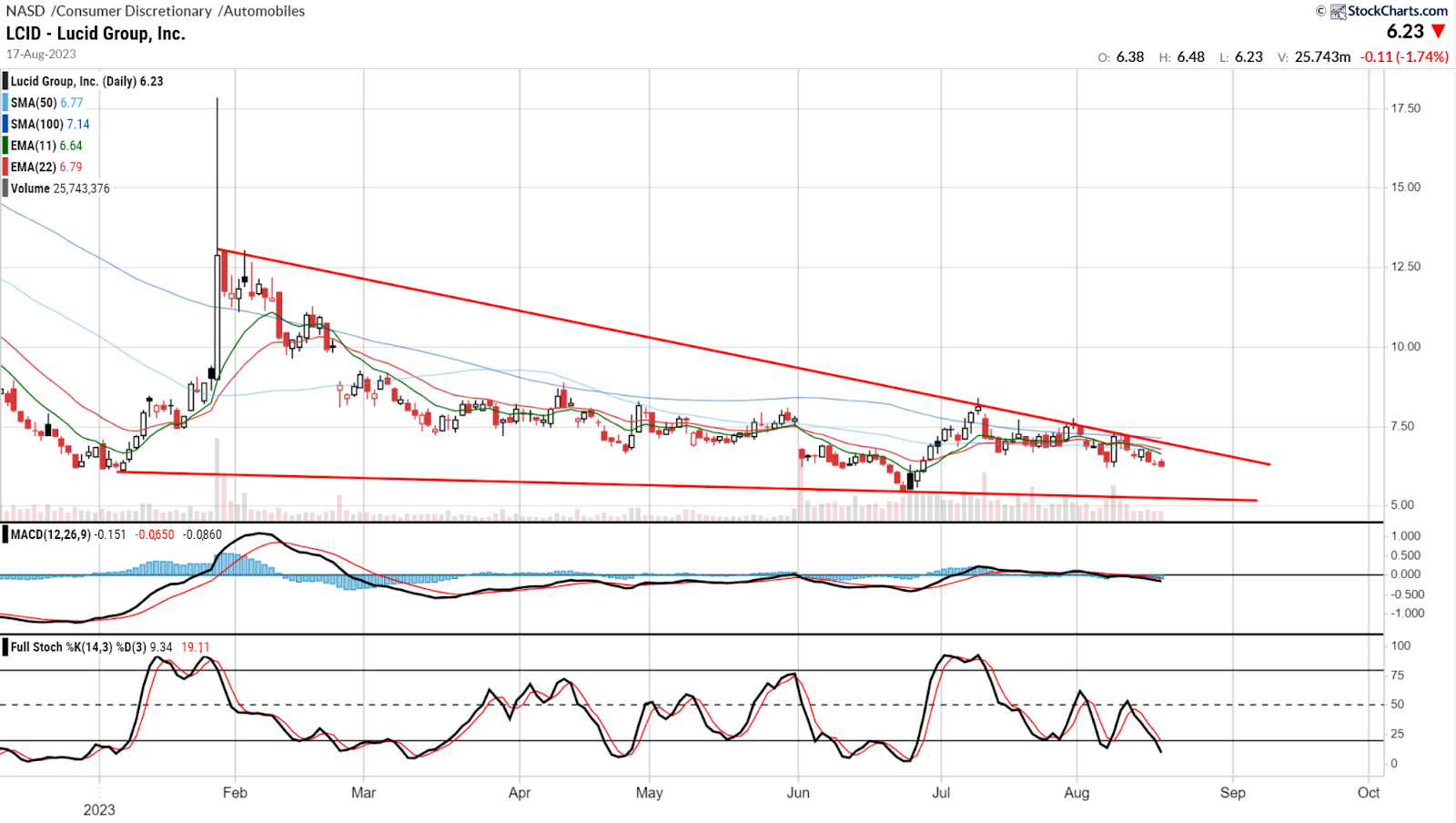
Task: Click the MACD(12,26,9) indicator label
Action: click(51, 534)
